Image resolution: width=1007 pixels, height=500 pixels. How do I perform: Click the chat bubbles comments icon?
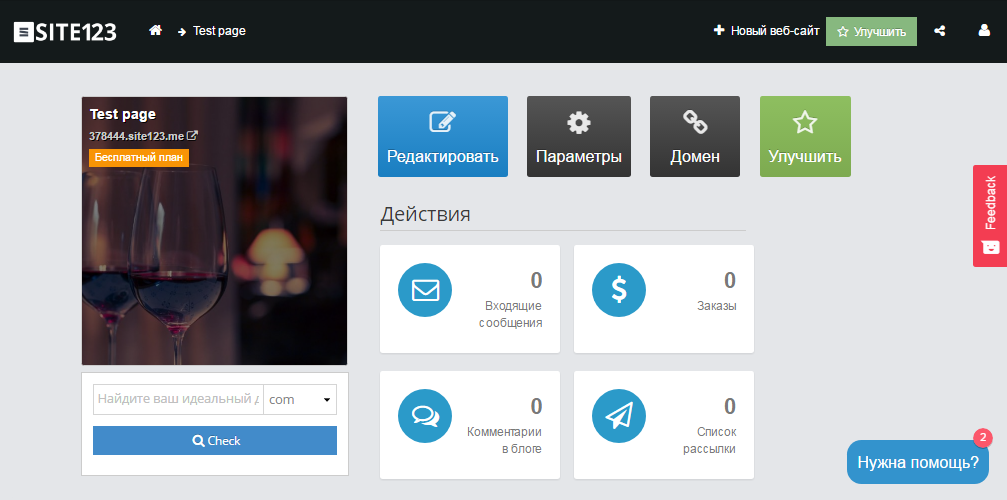pos(425,416)
